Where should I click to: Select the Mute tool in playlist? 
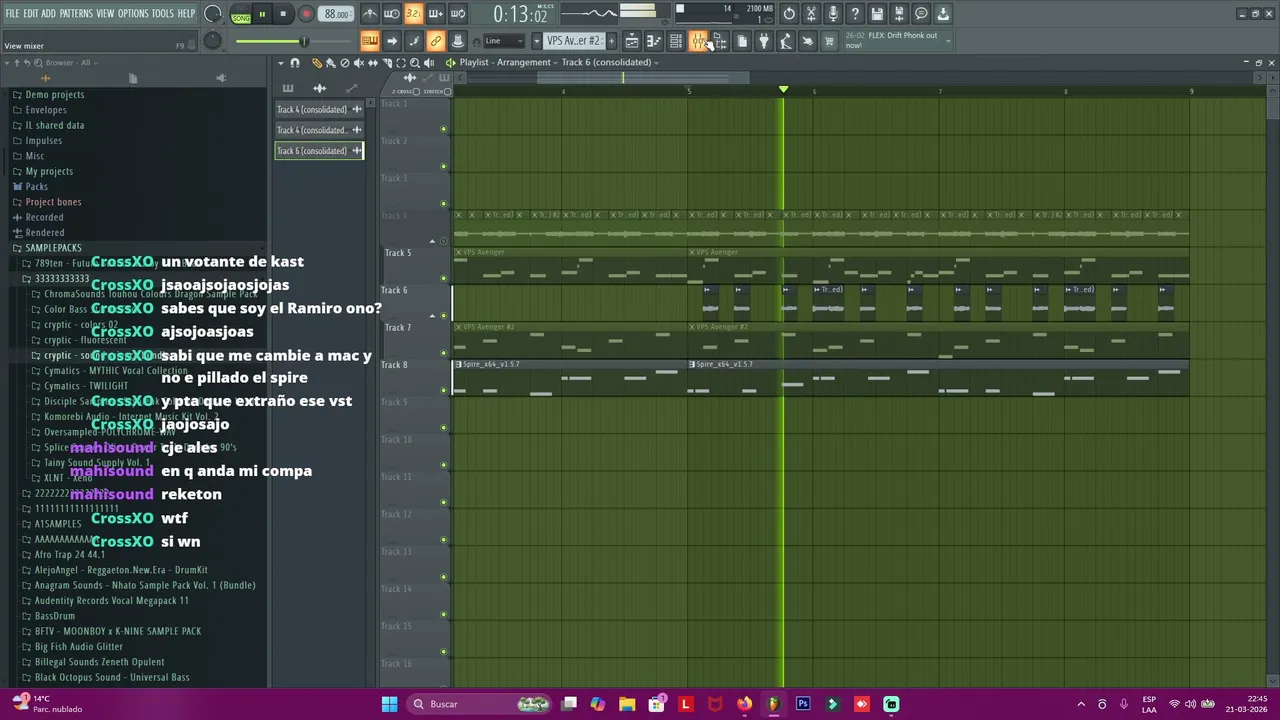[x=359, y=63]
